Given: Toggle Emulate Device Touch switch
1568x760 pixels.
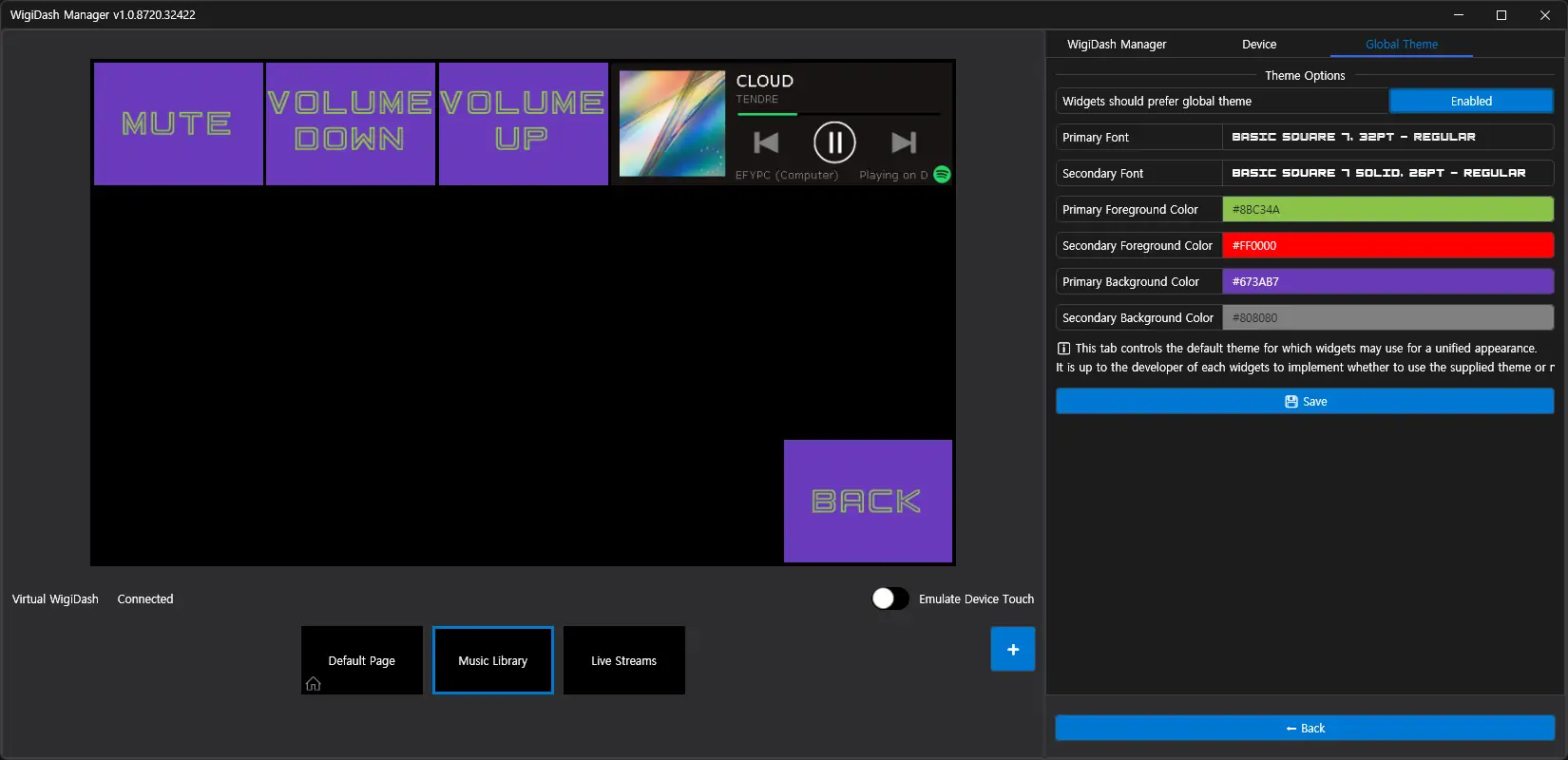Looking at the screenshot, I should pos(890,598).
